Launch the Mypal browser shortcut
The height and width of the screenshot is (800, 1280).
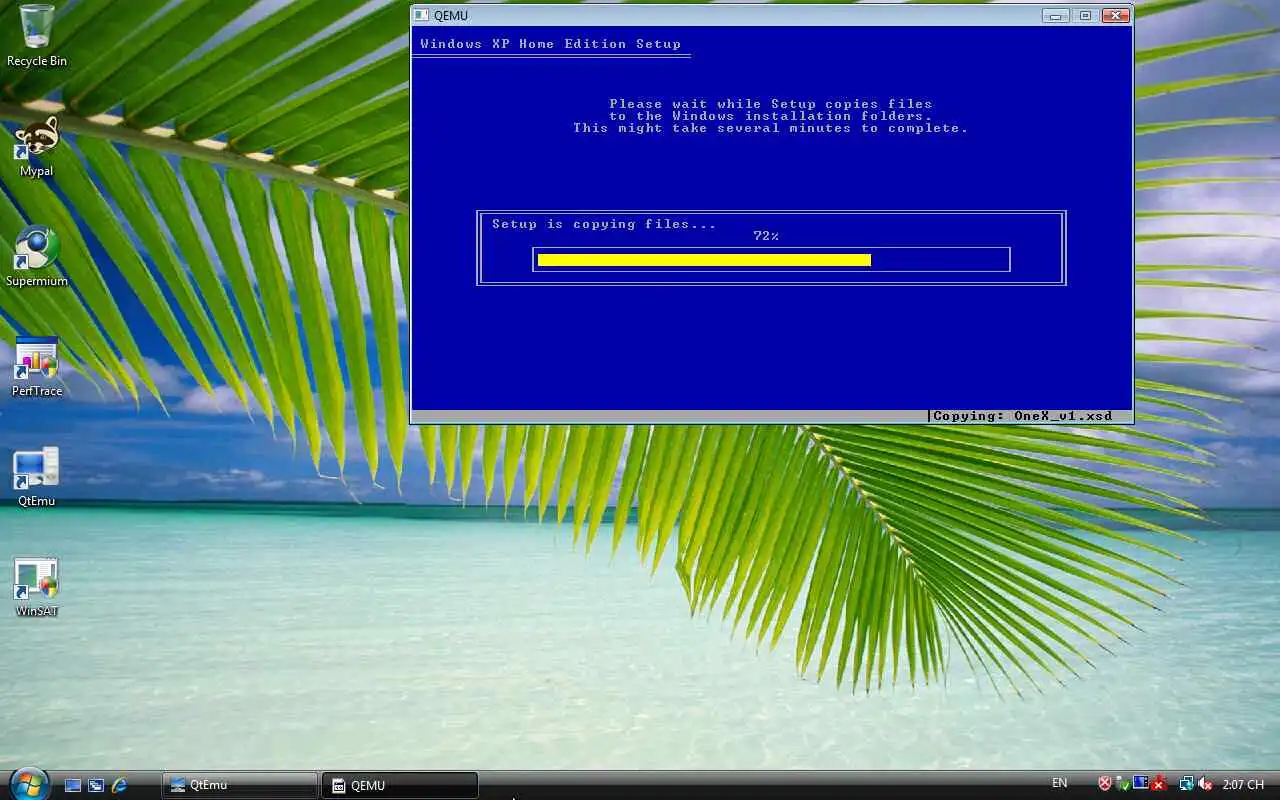click(36, 145)
